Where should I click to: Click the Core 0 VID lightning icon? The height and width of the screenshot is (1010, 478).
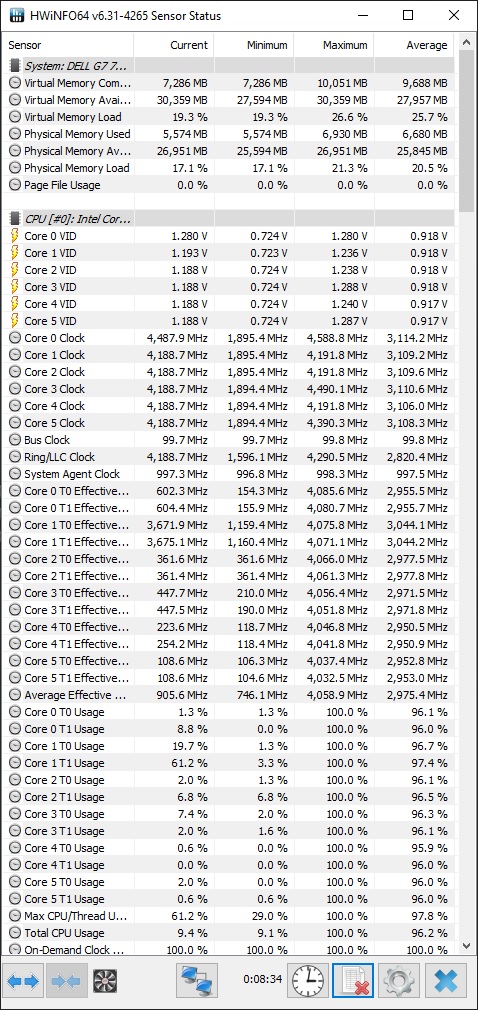[x=14, y=236]
